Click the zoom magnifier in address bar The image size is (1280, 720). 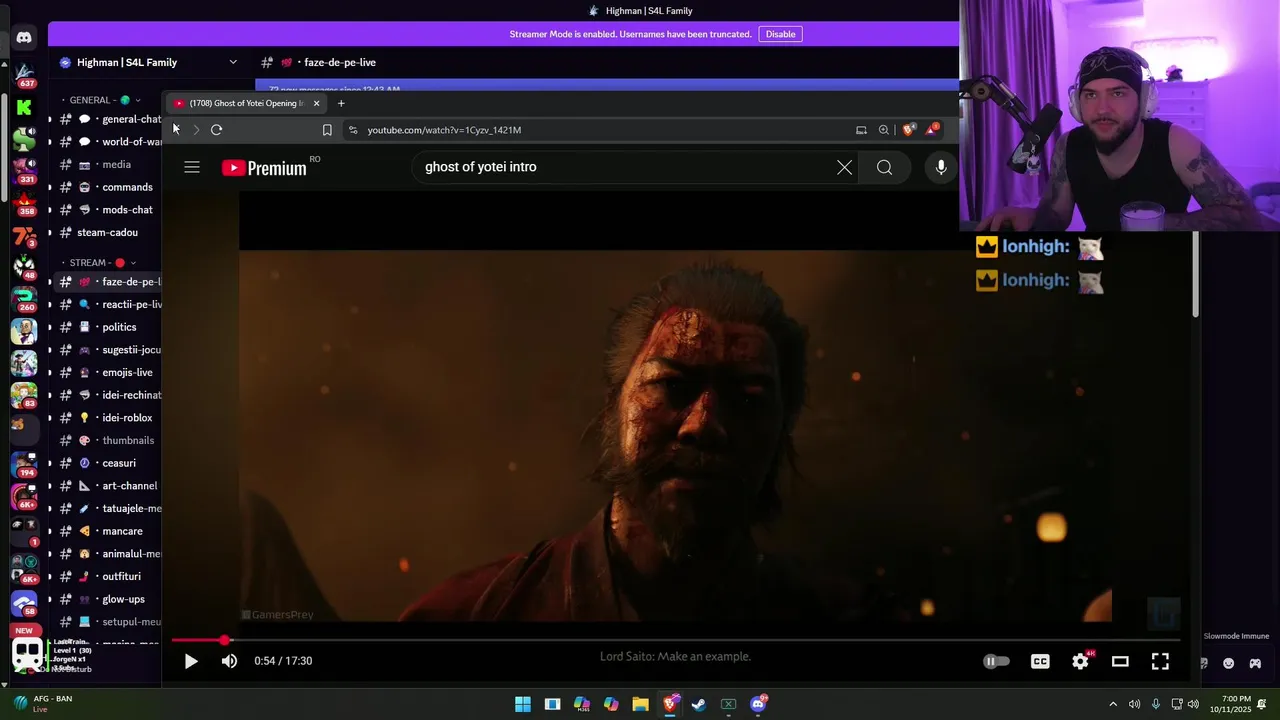[x=884, y=130]
